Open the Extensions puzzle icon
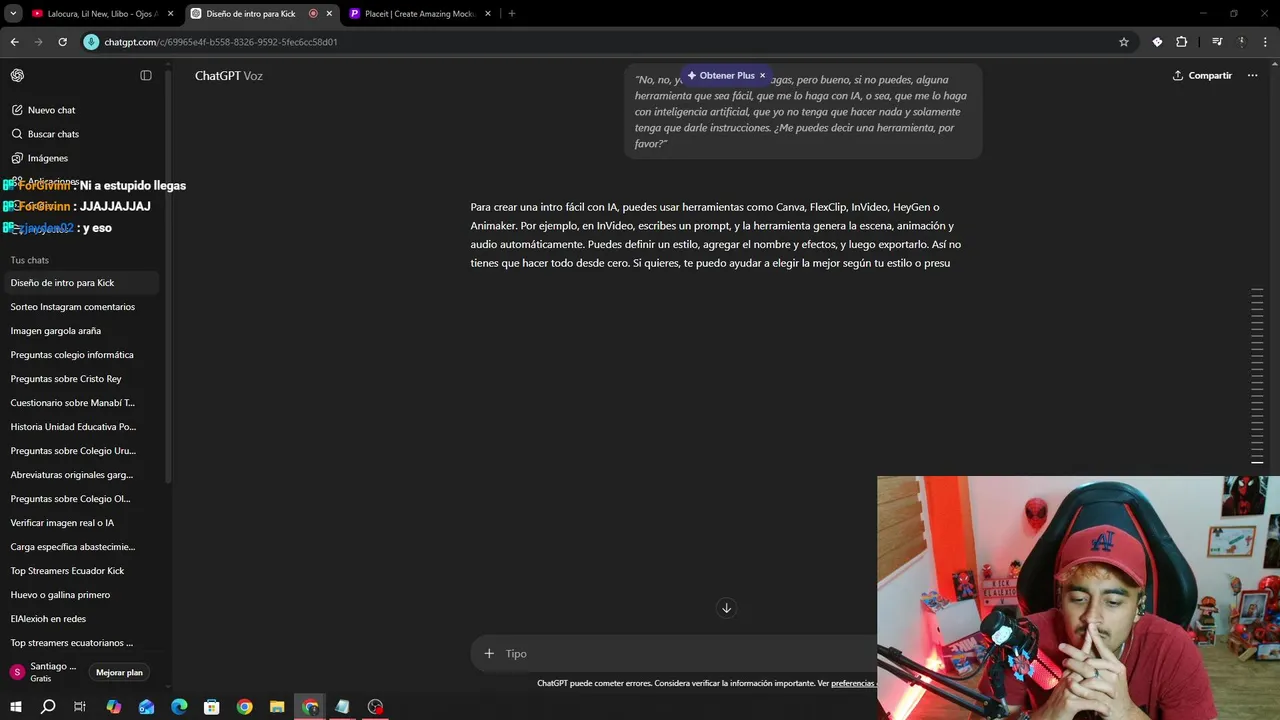The image size is (1280, 720). [1181, 42]
